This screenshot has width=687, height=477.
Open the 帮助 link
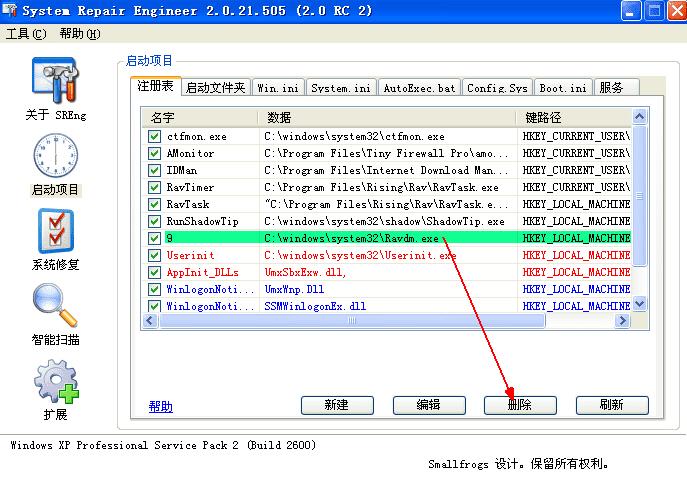(x=161, y=406)
